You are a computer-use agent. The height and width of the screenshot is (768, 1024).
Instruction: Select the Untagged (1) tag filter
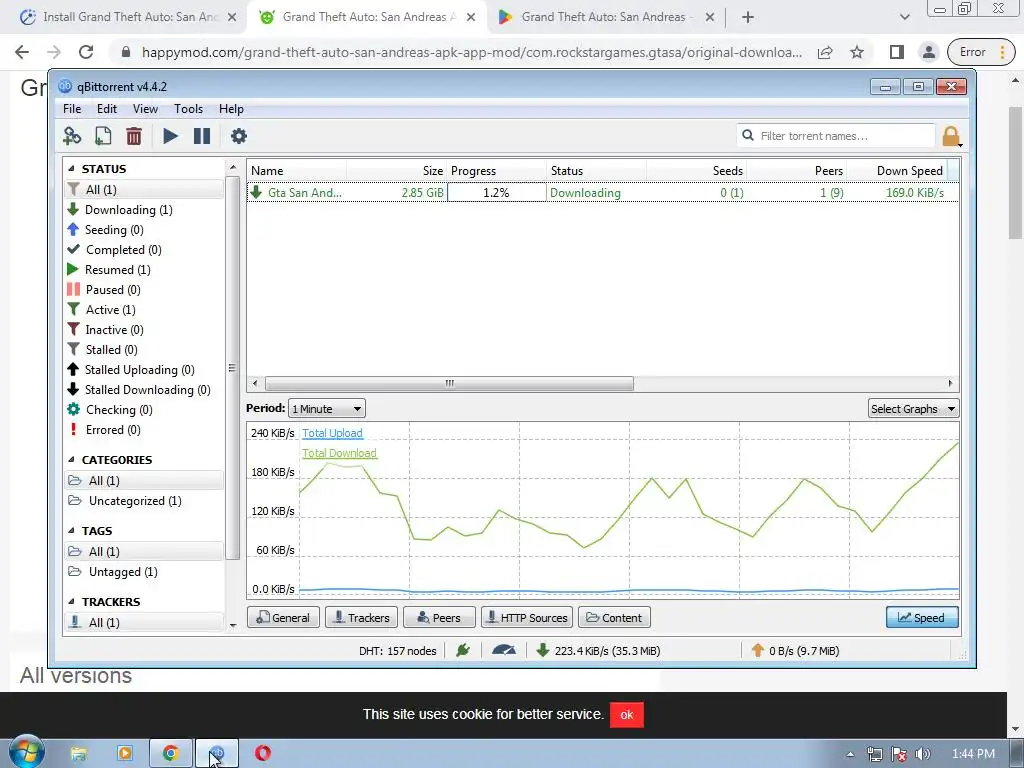pyautogui.click(x=123, y=572)
